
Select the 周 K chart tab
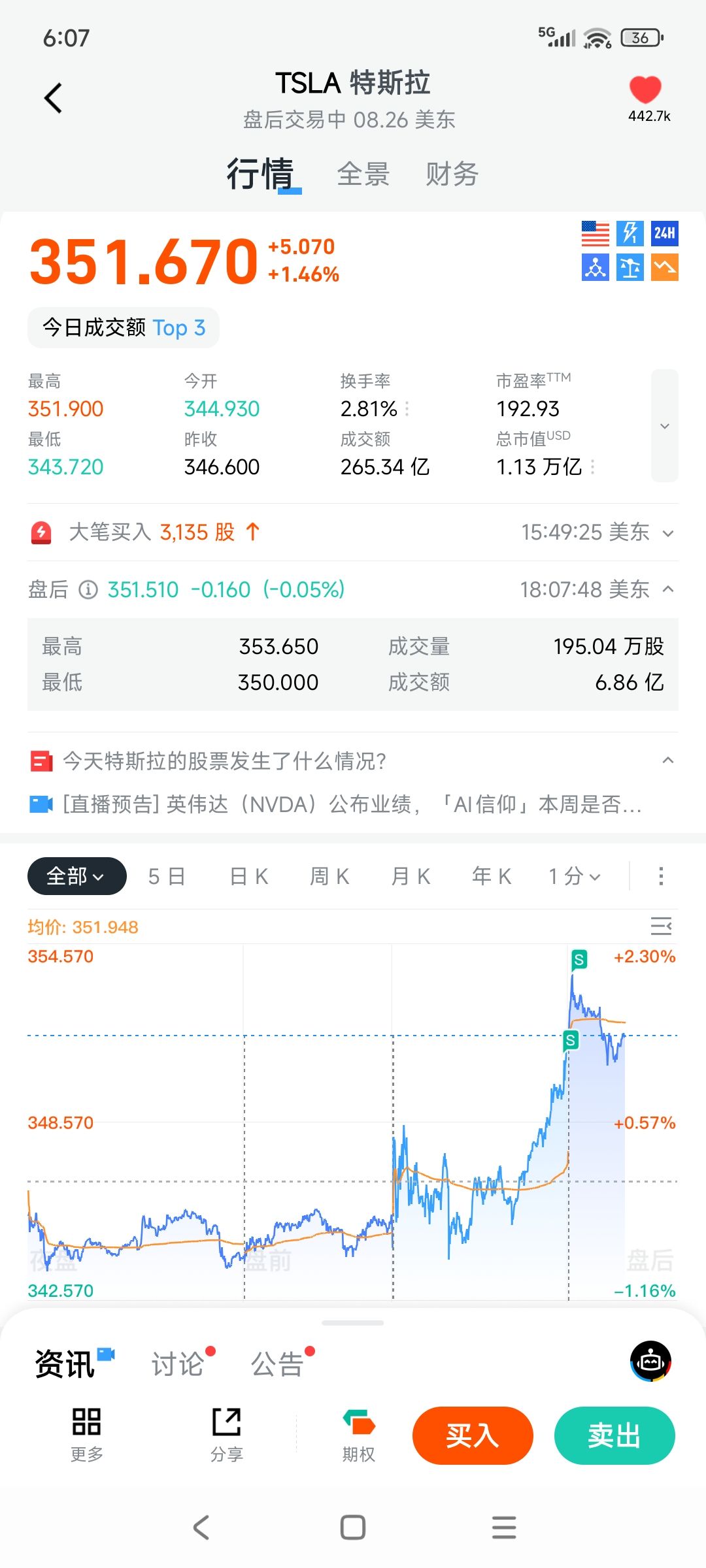click(x=329, y=876)
